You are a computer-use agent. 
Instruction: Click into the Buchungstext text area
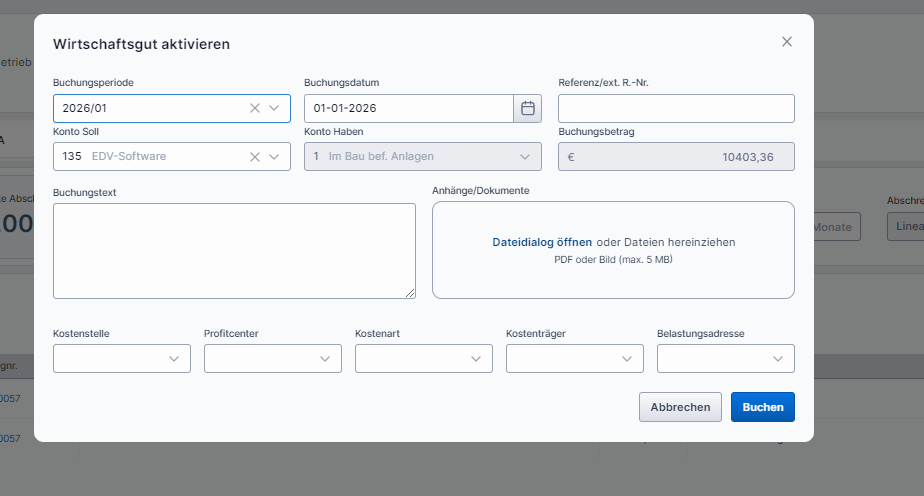coord(234,250)
